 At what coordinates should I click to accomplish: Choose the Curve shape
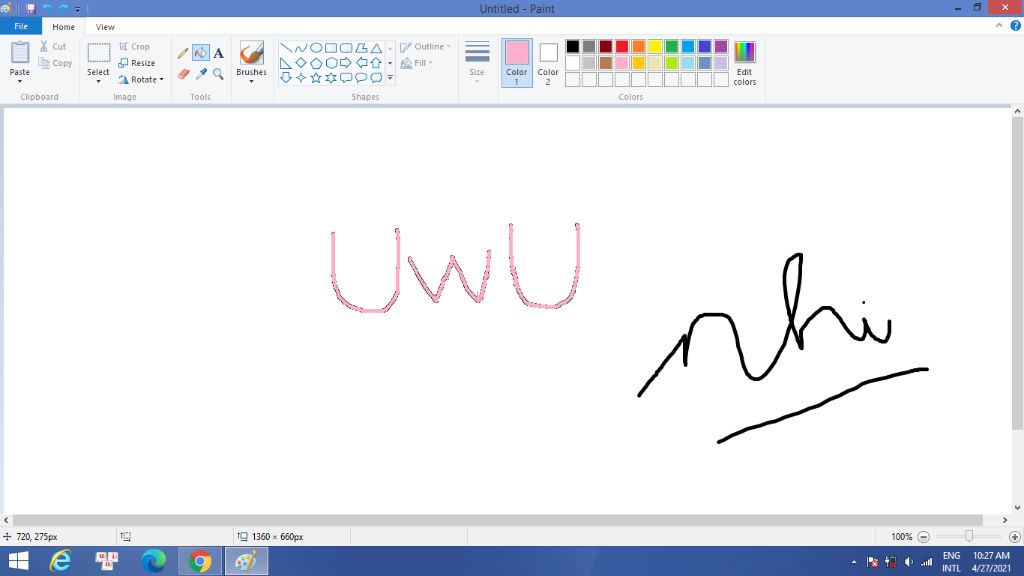(300, 48)
